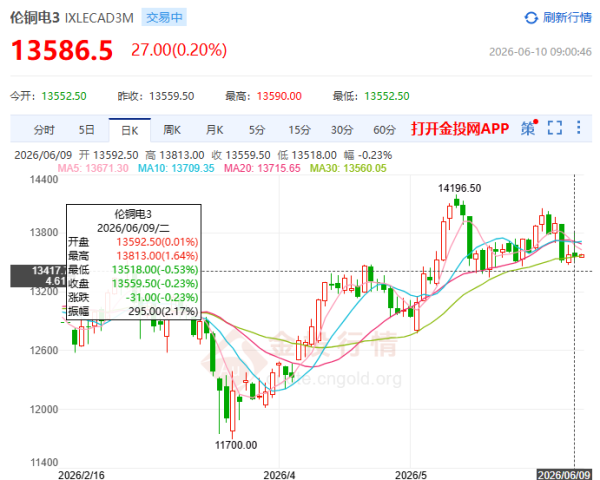Click the tooltip 振幅 295.00(2.17%) row
This screenshot has height=480, width=600.
133,311
